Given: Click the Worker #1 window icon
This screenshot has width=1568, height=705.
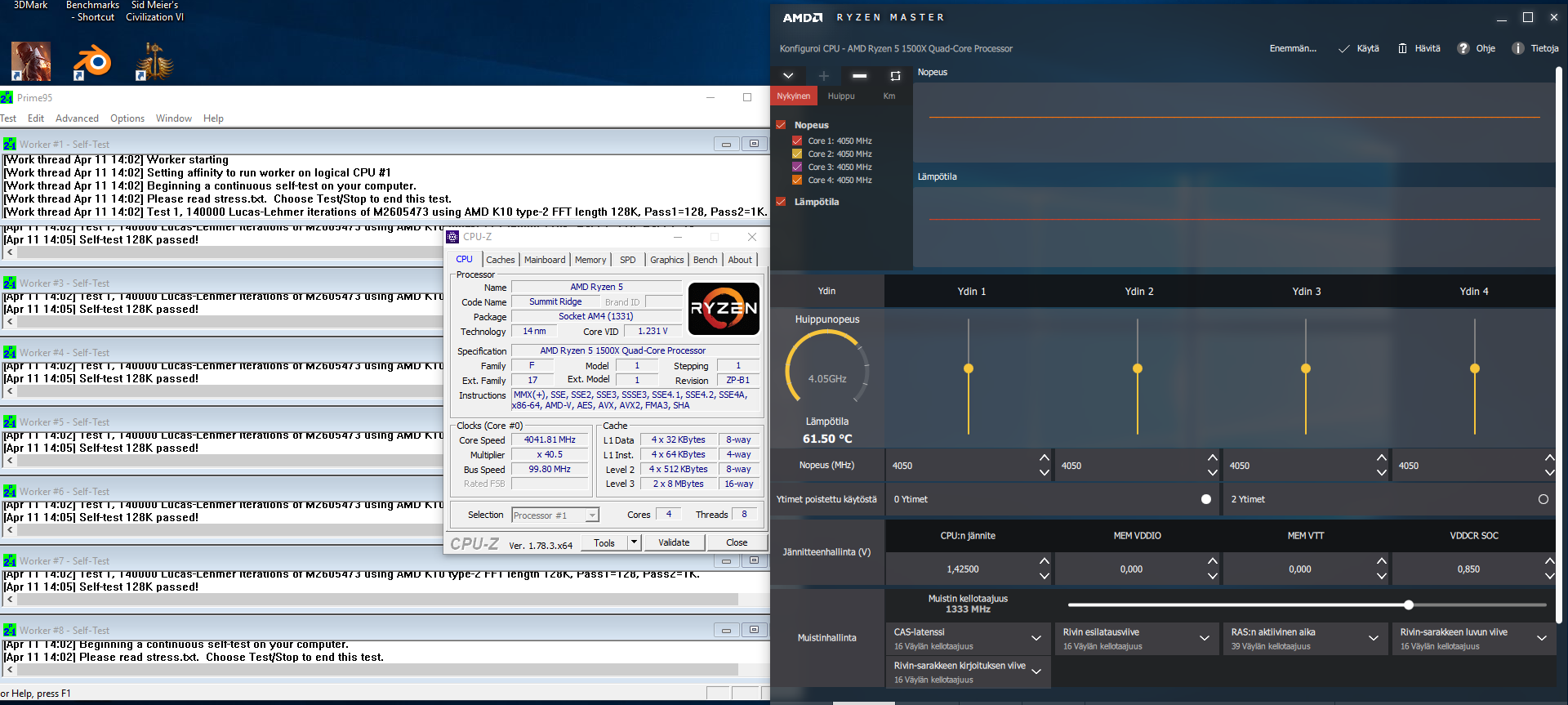Looking at the screenshot, I should tap(10, 145).
